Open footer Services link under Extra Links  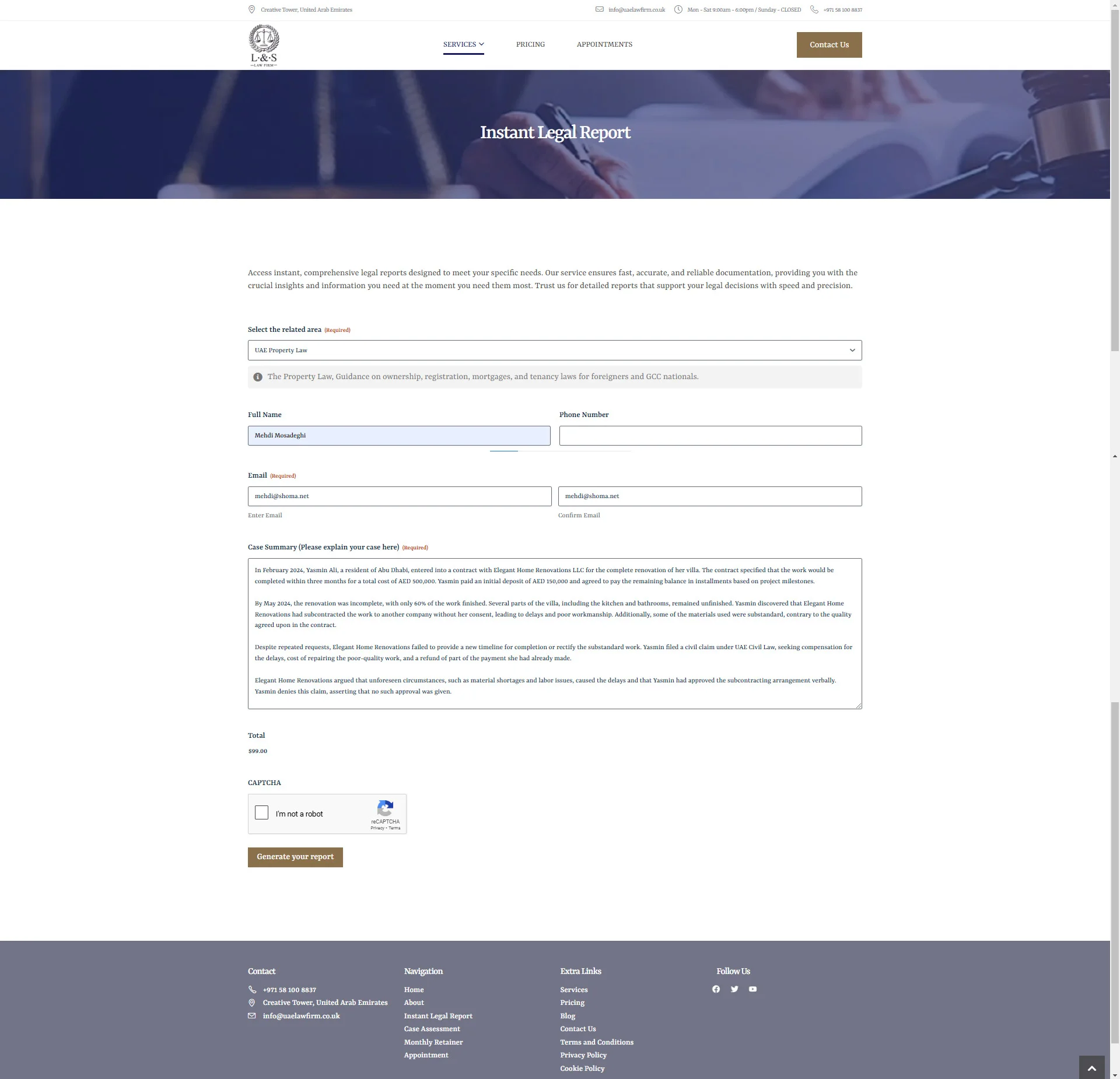(574, 990)
